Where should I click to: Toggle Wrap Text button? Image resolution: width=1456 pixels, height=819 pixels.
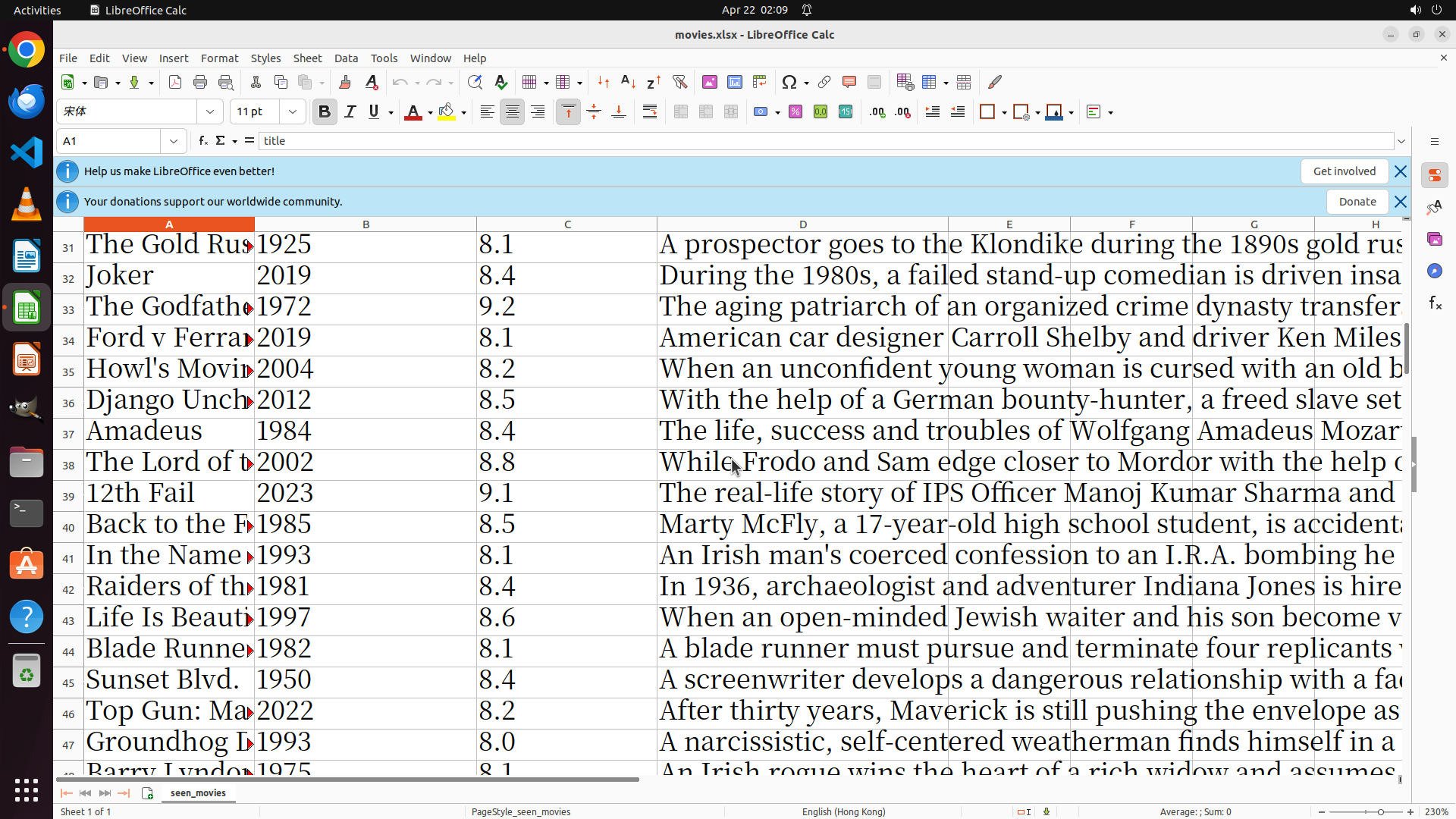tap(650, 112)
